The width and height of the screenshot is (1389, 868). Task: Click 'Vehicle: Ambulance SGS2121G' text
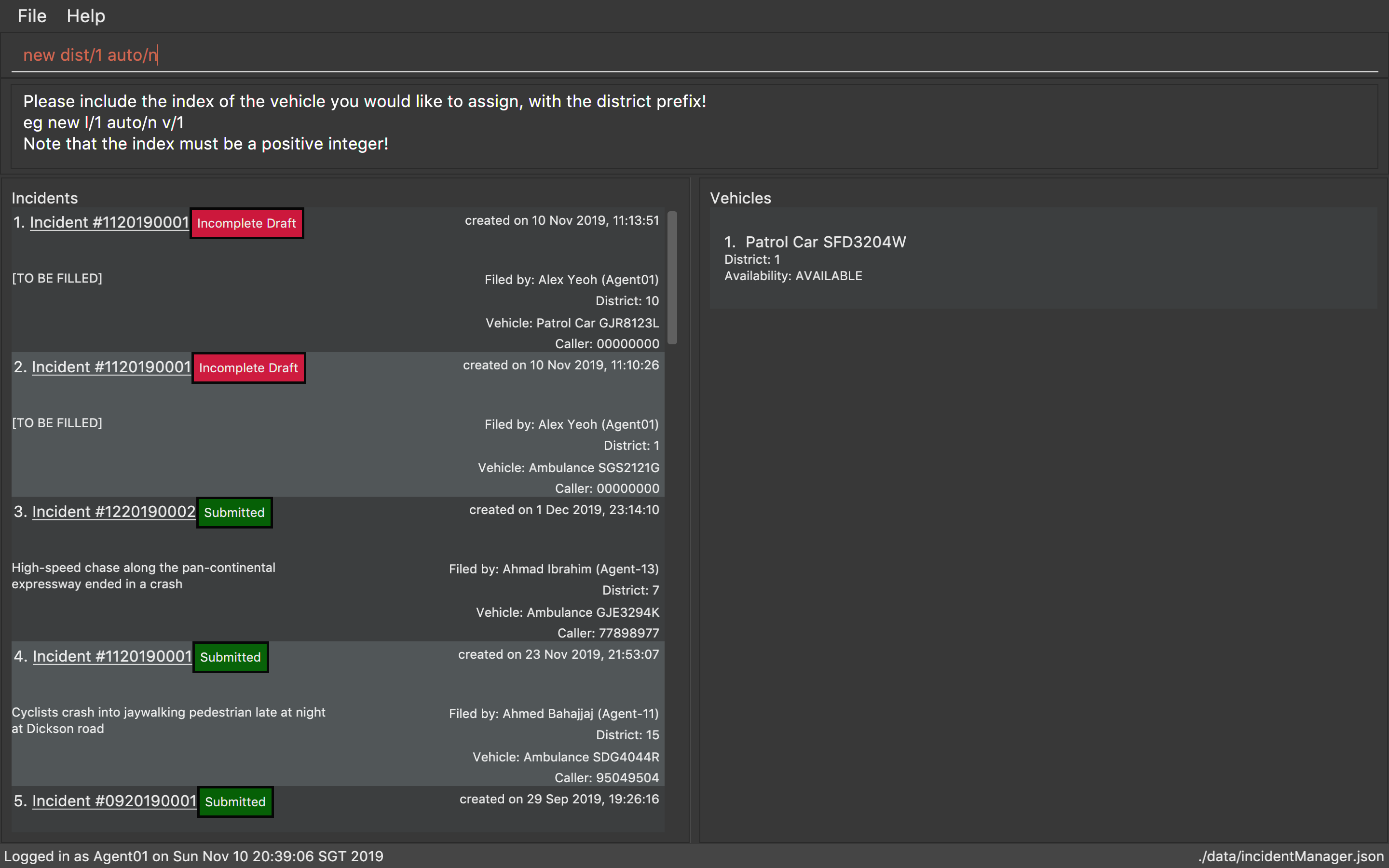point(568,468)
